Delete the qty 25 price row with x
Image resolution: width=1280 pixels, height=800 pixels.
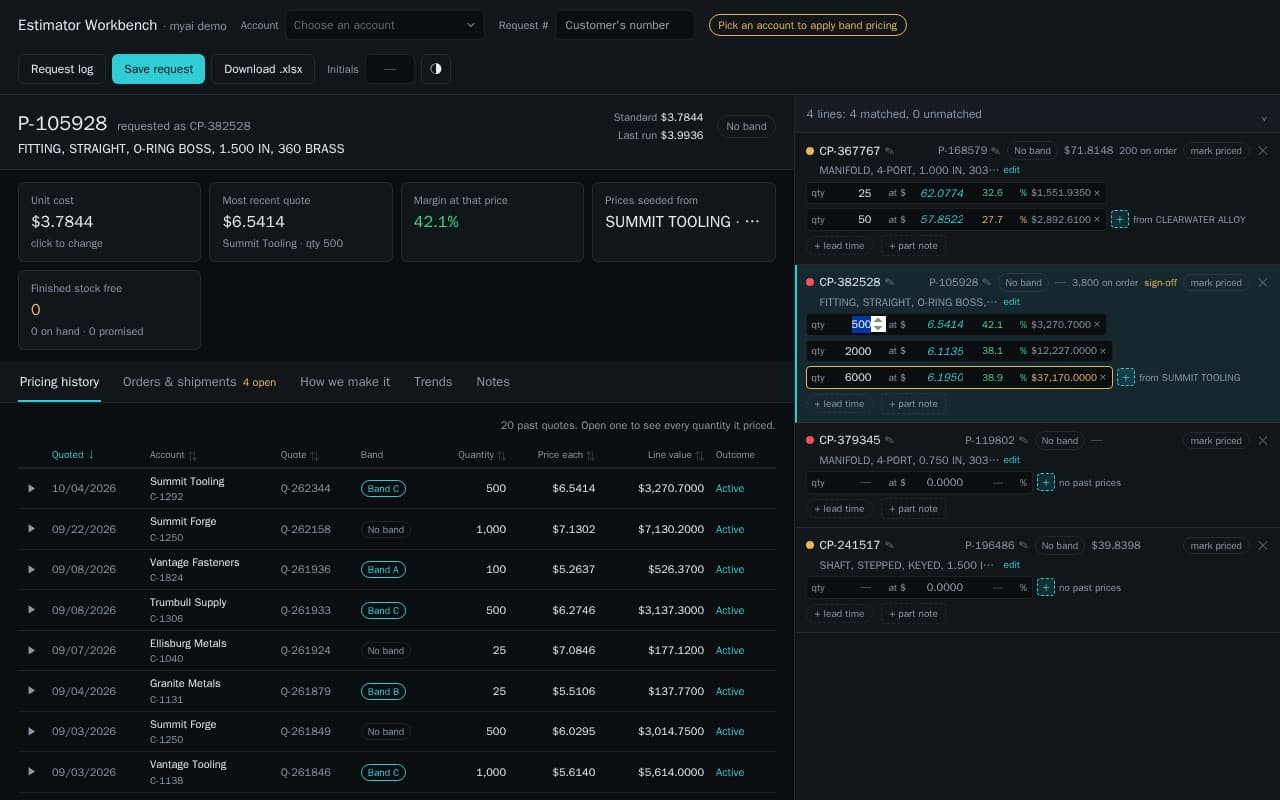(x=1097, y=193)
